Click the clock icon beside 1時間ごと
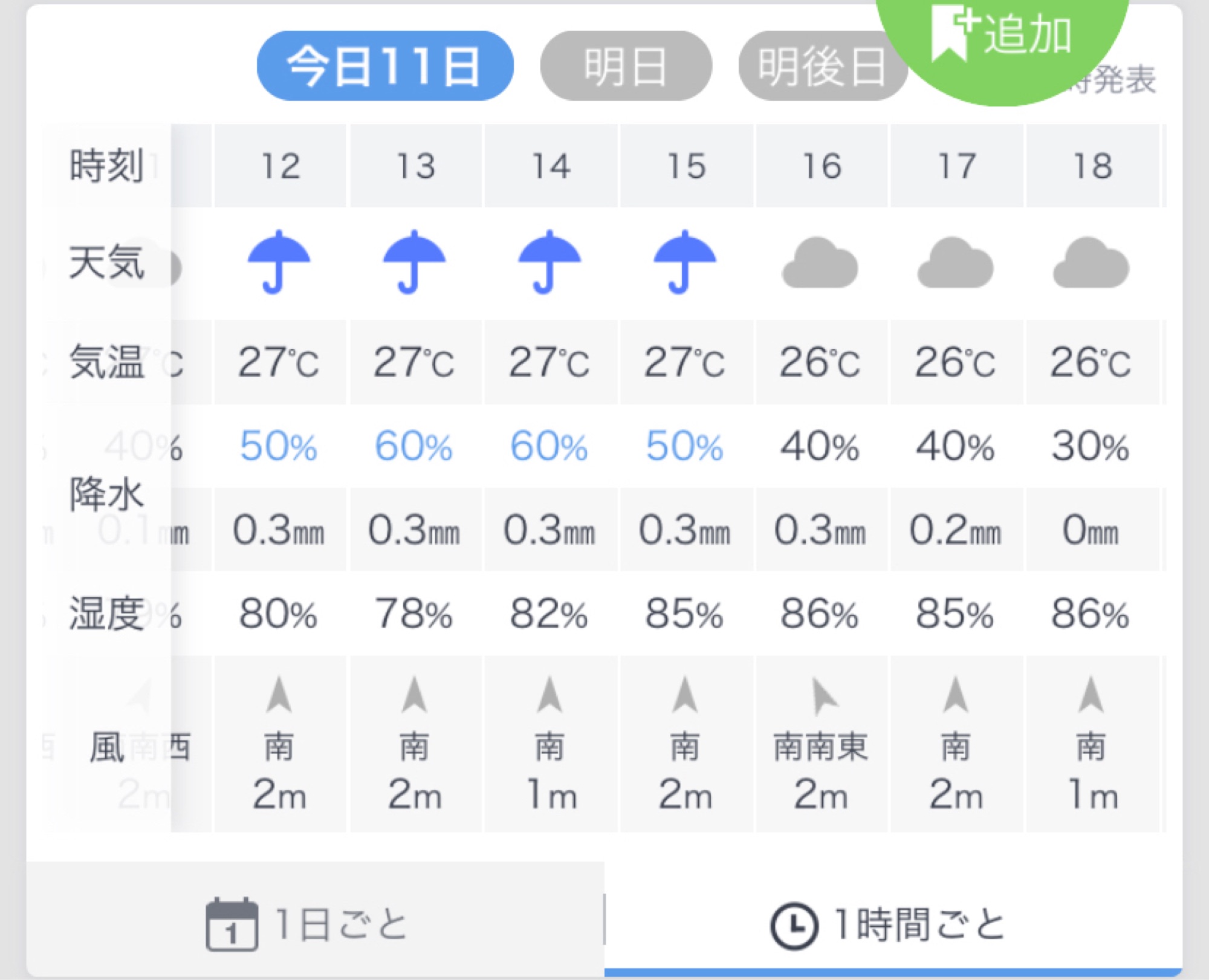Viewport: 1209px width, 980px height. [794, 926]
